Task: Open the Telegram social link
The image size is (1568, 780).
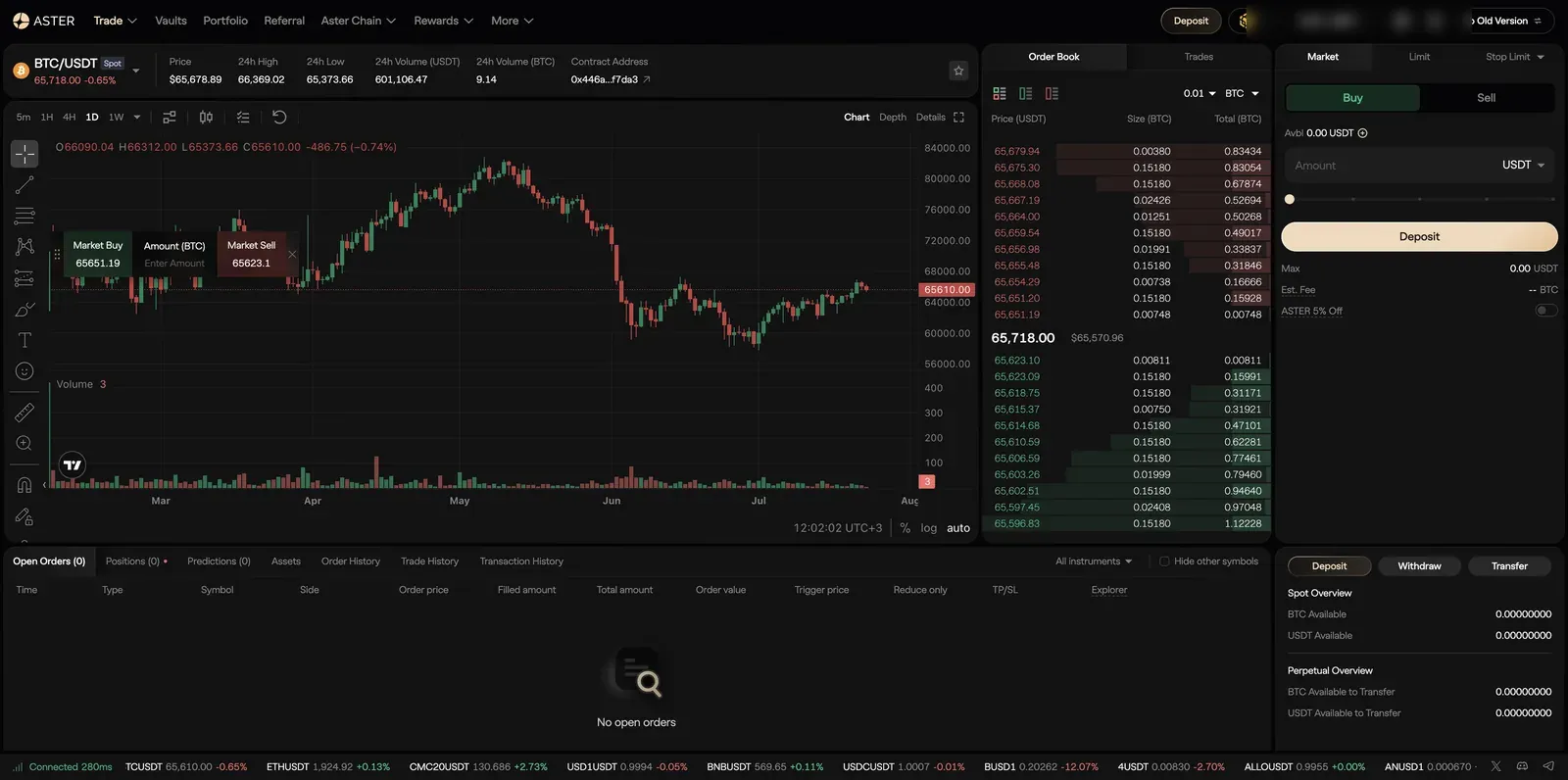Action: 1548,766
